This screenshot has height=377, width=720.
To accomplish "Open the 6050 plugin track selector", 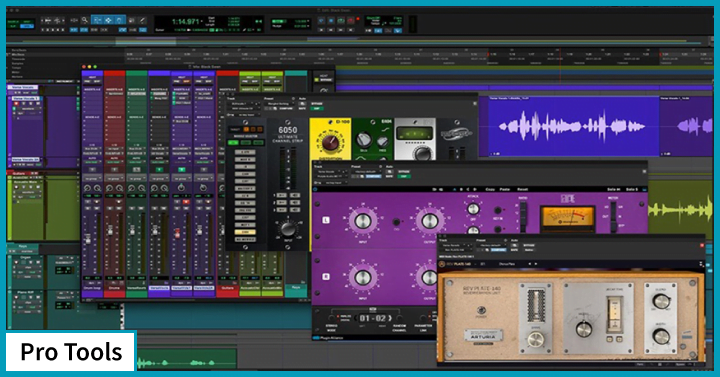I will tap(242, 104).
